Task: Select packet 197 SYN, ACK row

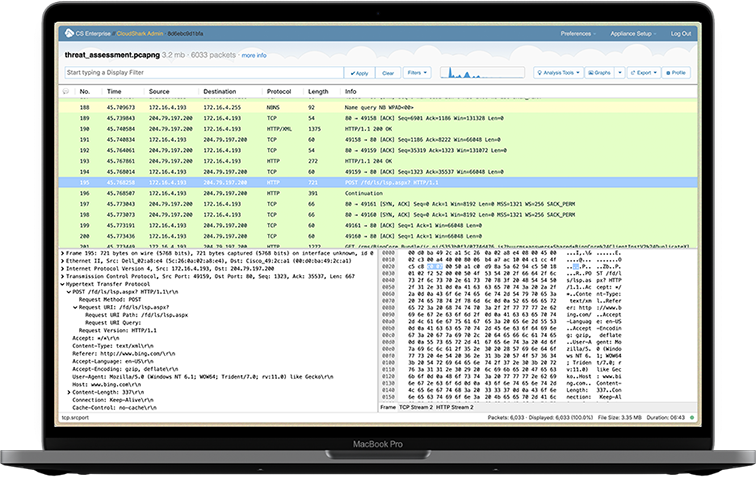Action: [x=378, y=204]
